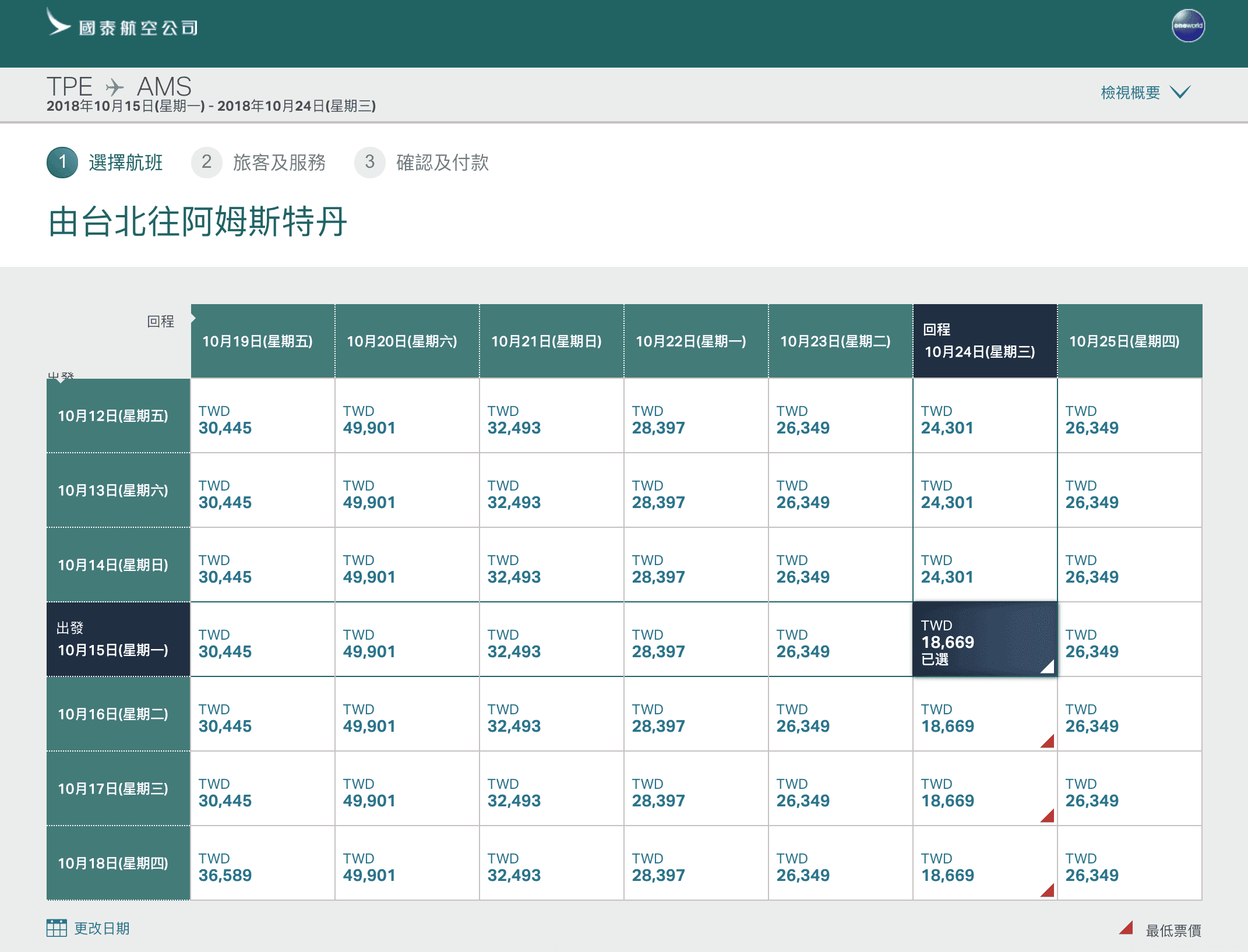Click selected departure row 10月15日(星期一)
The width and height of the screenshot is (1248, 952).
118,639
